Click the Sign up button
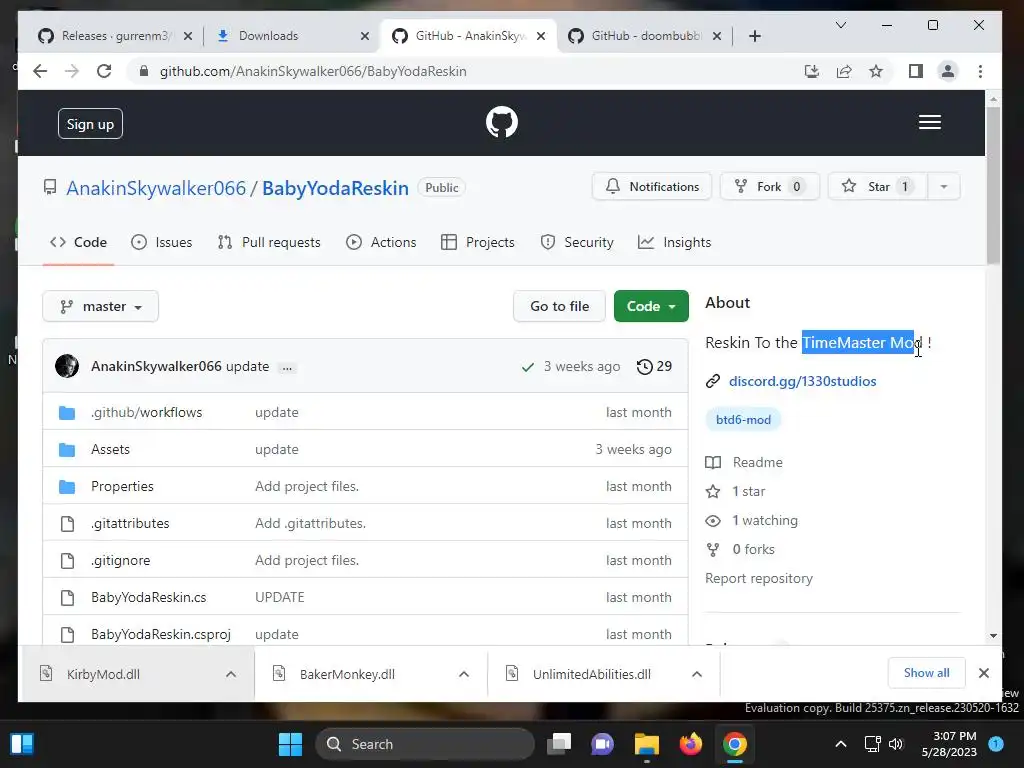The height and width of the screenshot is (768, 1024). 90,124
